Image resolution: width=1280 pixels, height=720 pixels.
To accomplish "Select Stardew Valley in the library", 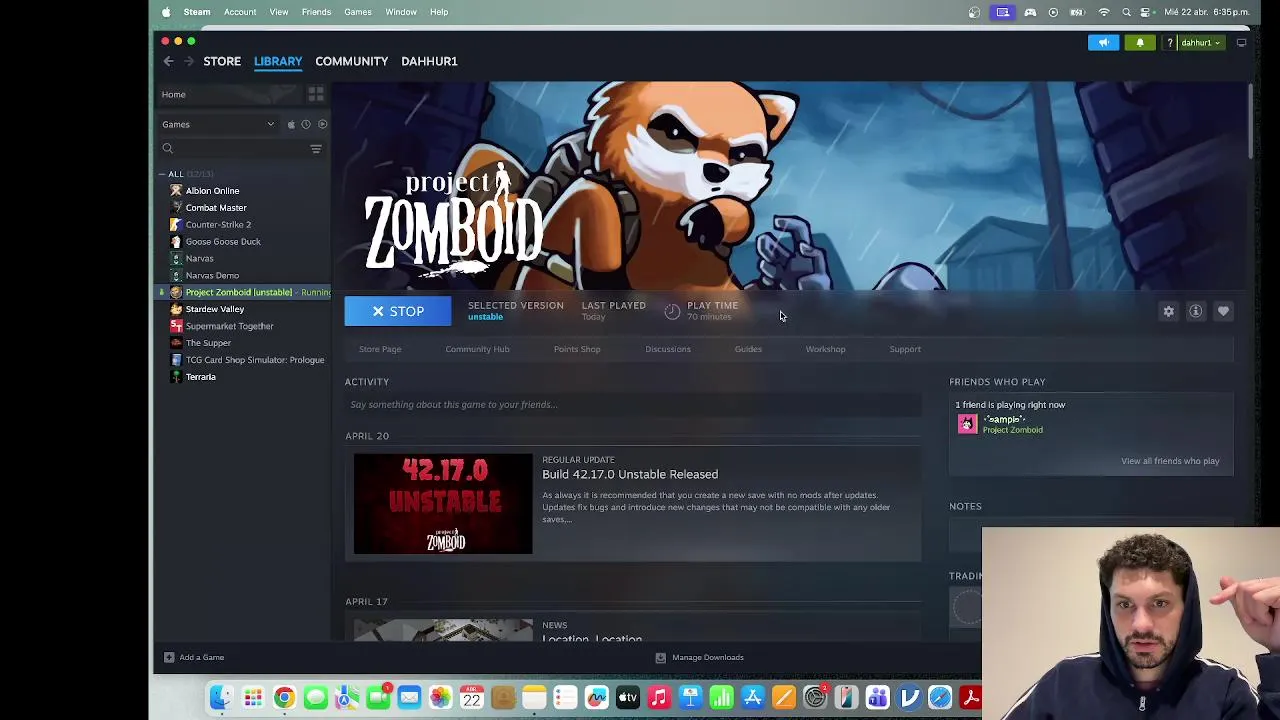I will [x=215, y=309].
